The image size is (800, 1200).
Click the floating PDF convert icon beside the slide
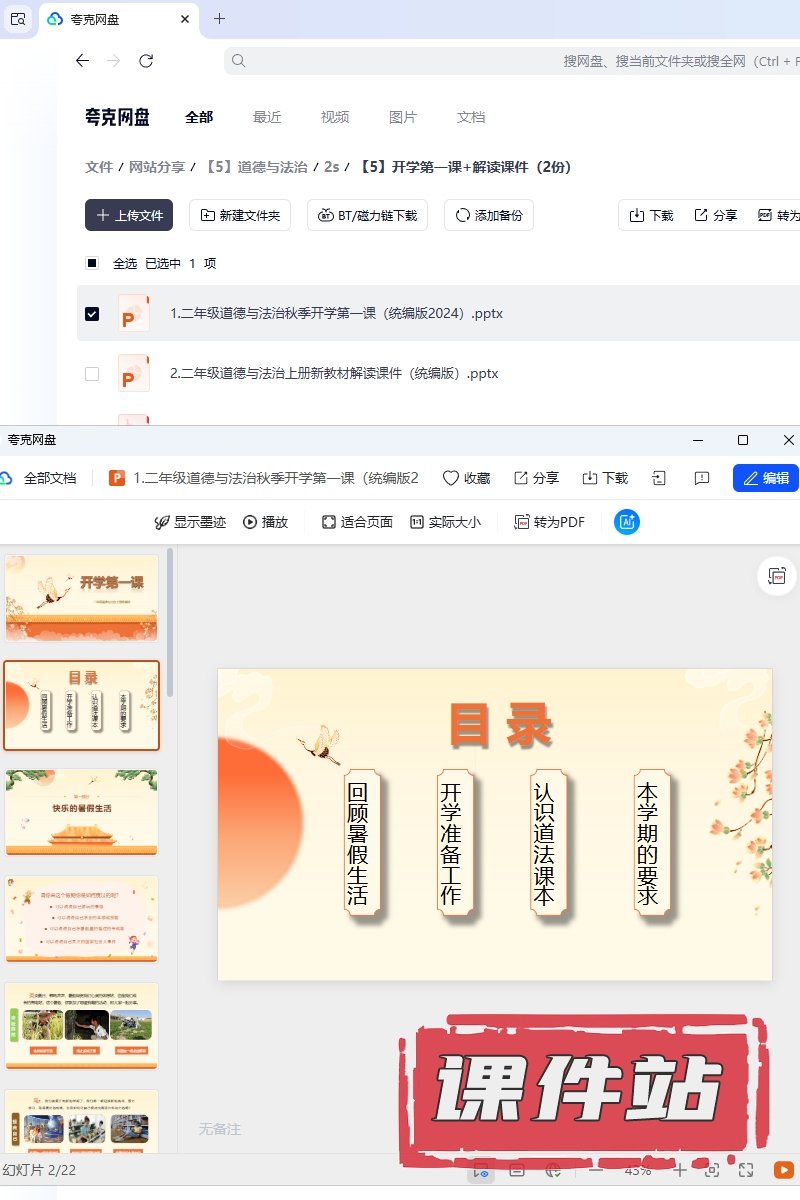click(x=777, y=575)
